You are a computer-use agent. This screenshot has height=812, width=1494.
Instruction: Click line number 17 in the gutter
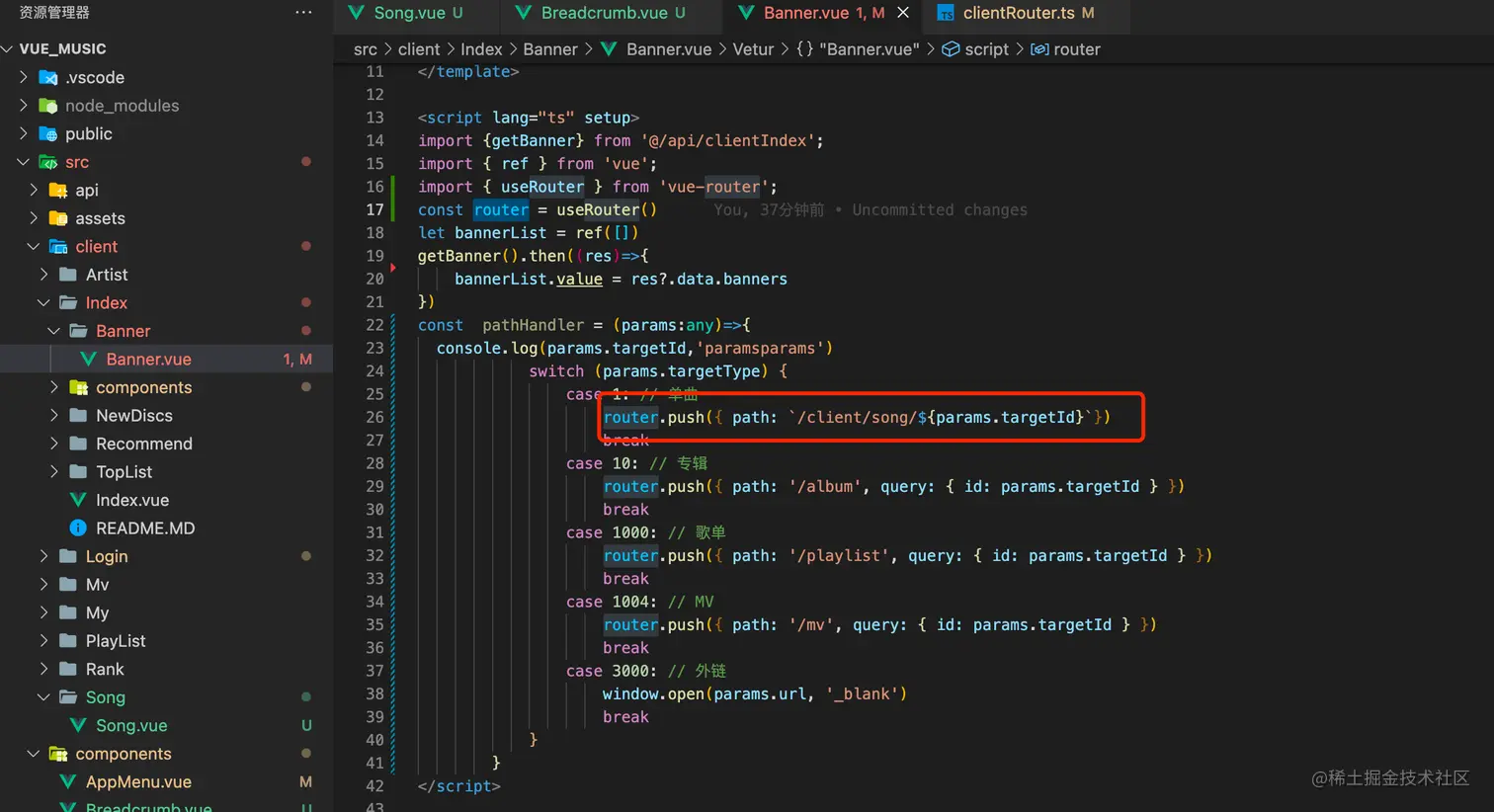374,209
